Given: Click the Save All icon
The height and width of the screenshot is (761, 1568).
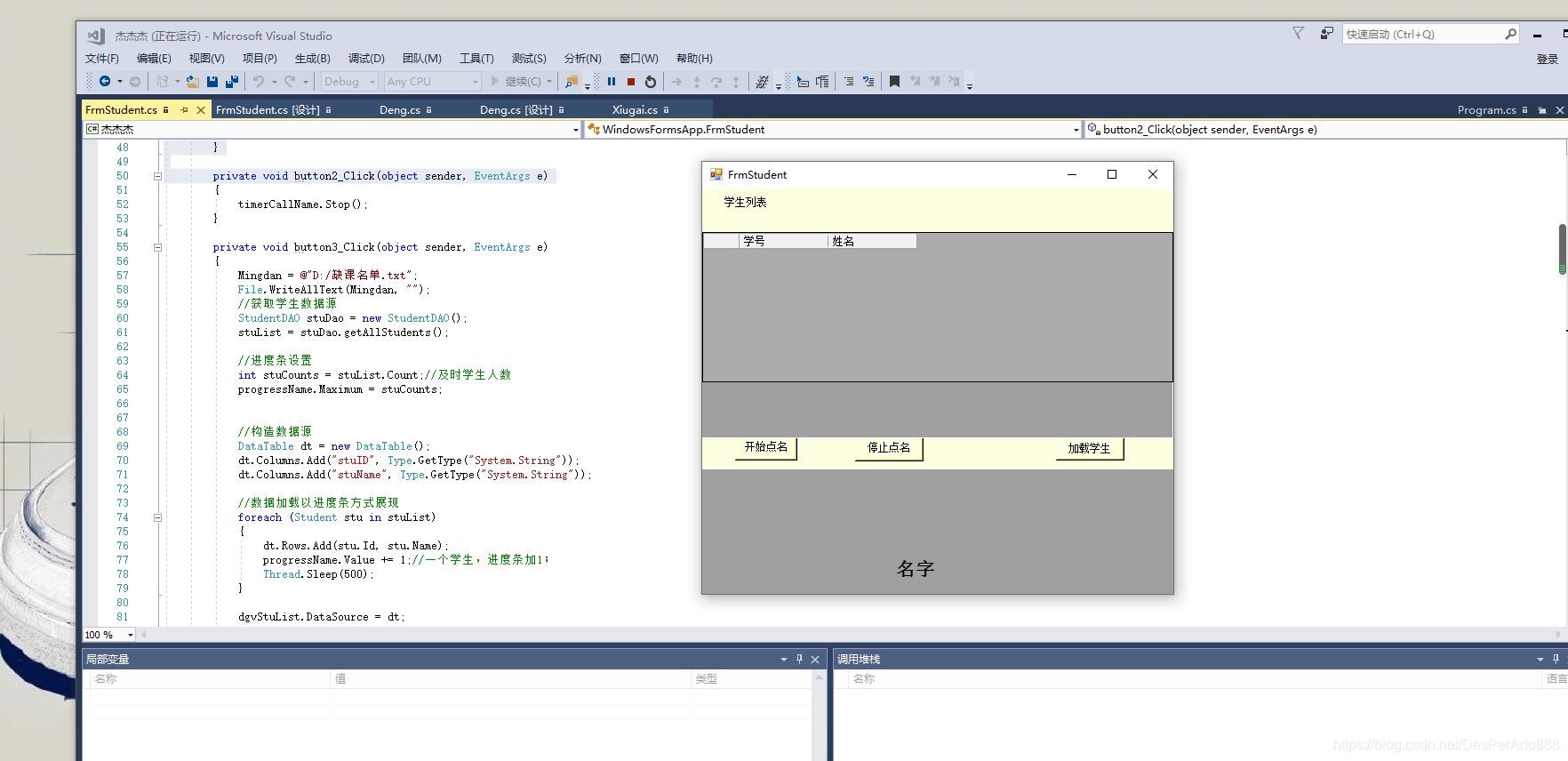Looking at the screenshot, I should [232, 82].
